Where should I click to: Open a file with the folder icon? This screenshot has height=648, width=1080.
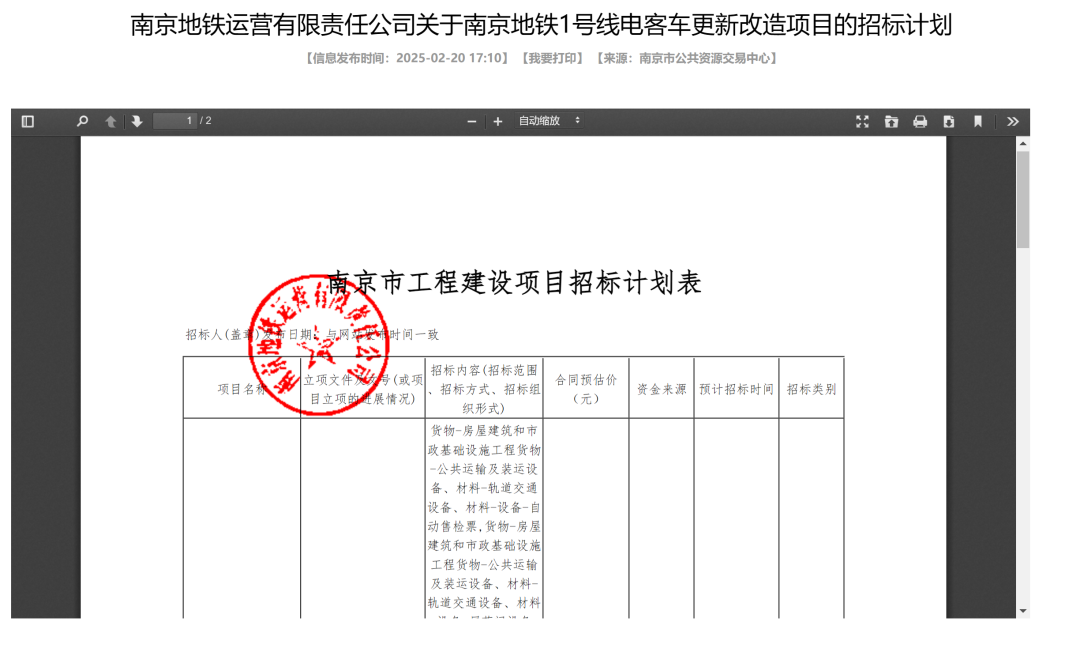pyautogui.click(x=891, y=122)
